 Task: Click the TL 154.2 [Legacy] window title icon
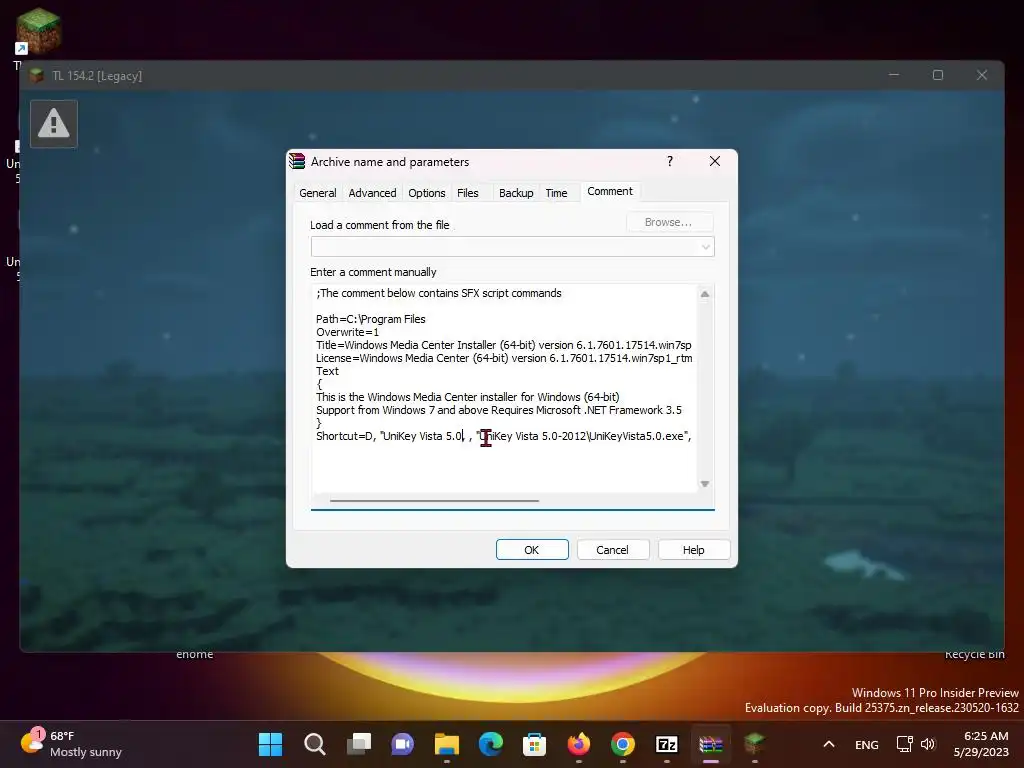point(37,76)
